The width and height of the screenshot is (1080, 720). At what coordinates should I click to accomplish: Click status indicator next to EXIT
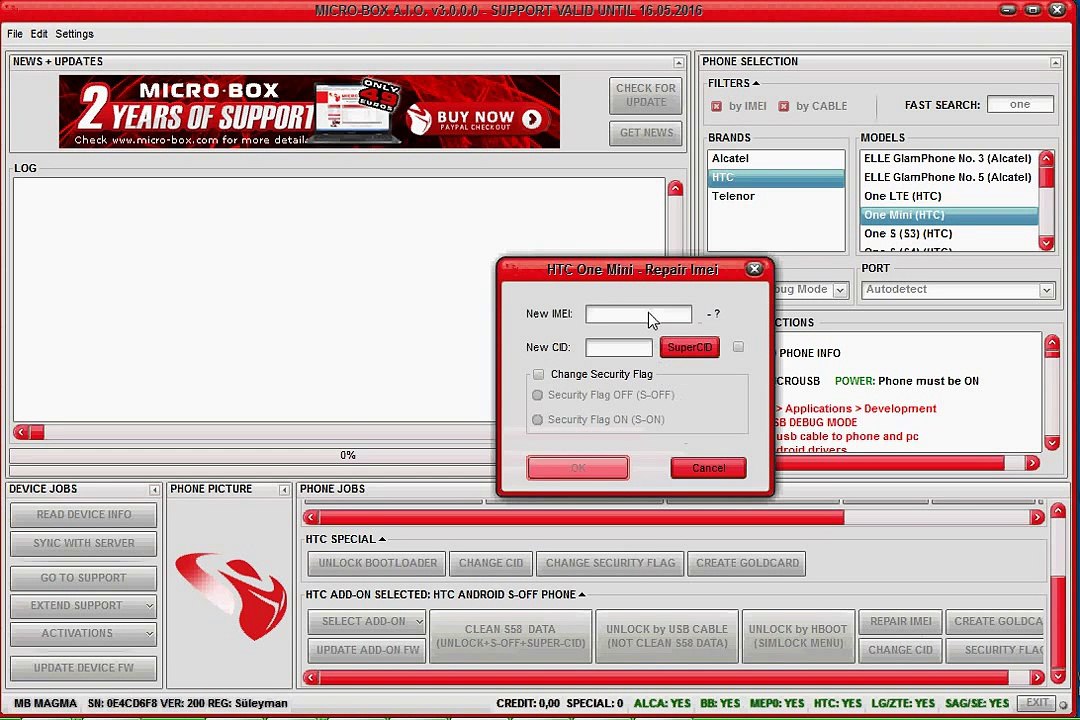pos(1063,705)
